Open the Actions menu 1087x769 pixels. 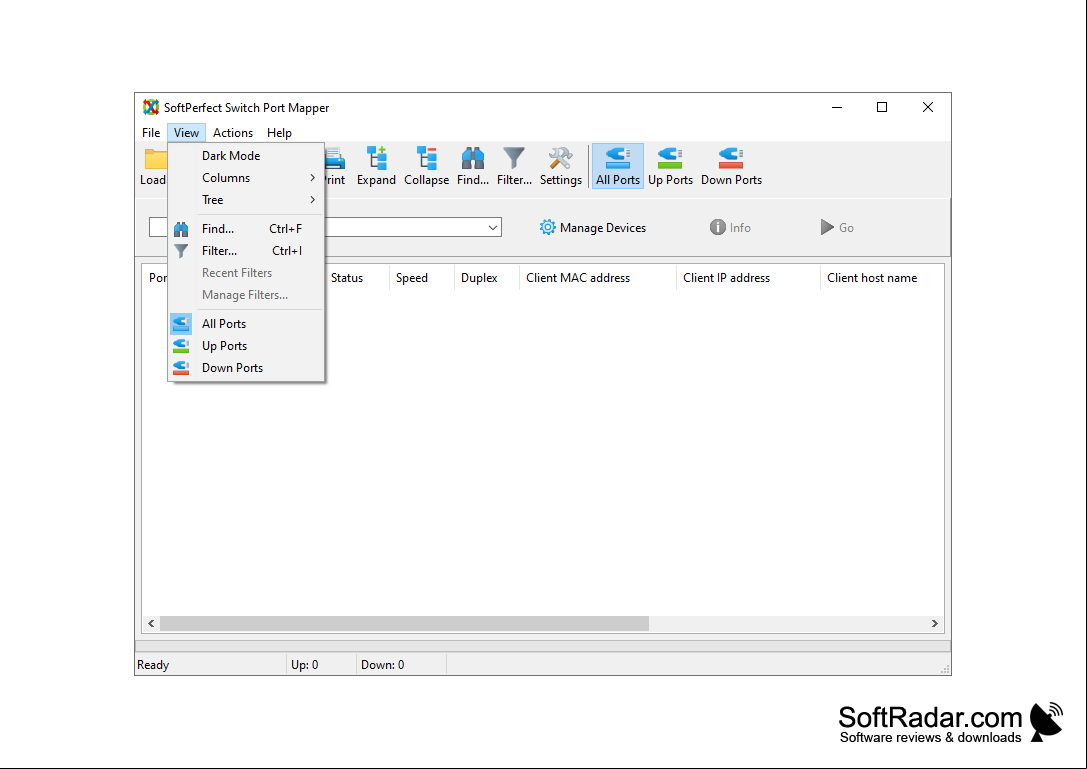[233, 132]
